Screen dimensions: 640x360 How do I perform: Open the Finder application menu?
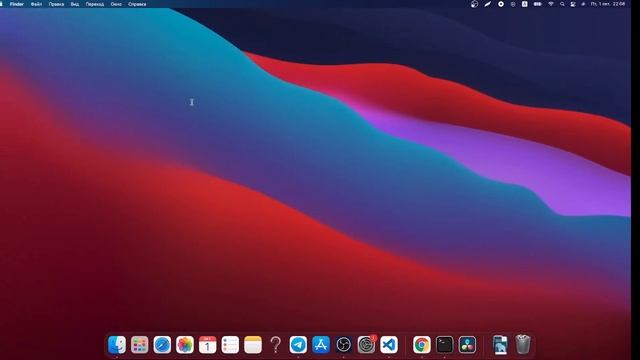[x=17, y=4]
